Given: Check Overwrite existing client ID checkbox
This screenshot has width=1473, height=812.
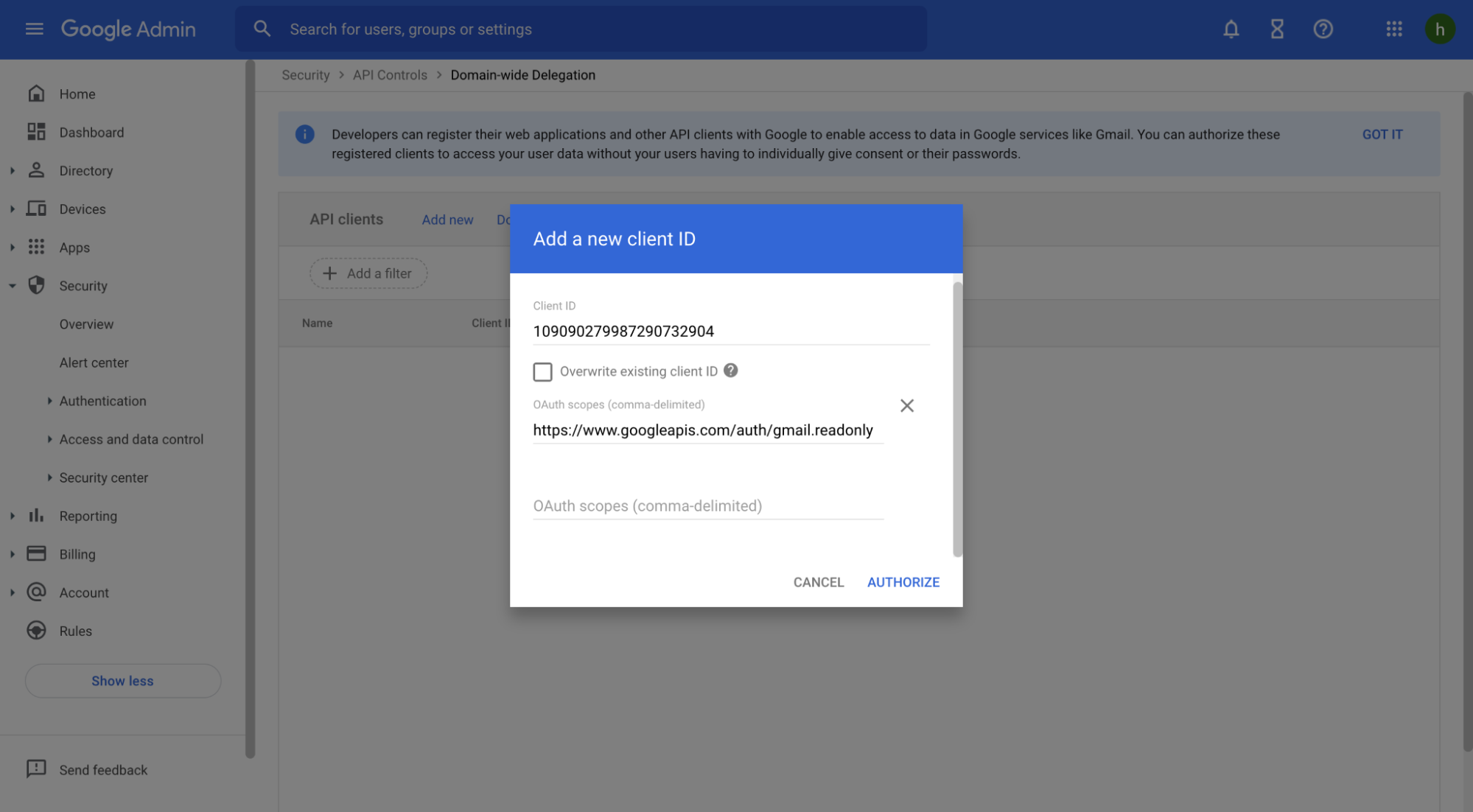Looking at the screenshot, I should (x=542, y=371).
